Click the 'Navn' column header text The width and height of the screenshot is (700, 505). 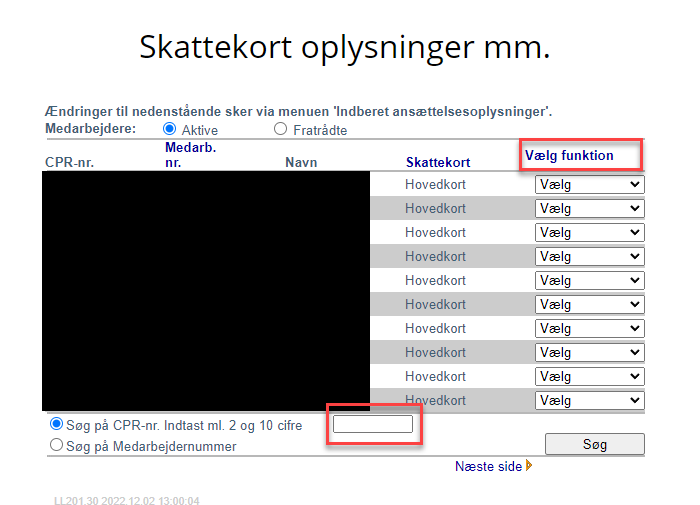click(x=301, y=163)
